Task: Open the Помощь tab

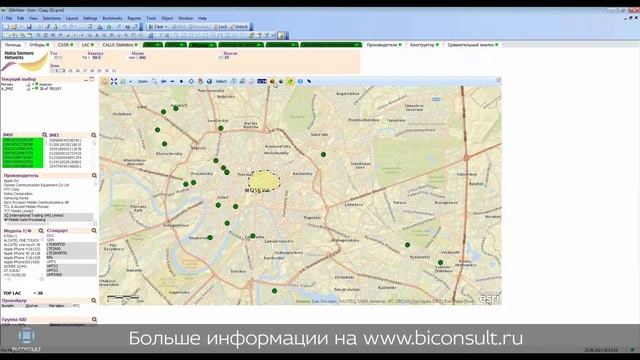Action: [13, 45]
